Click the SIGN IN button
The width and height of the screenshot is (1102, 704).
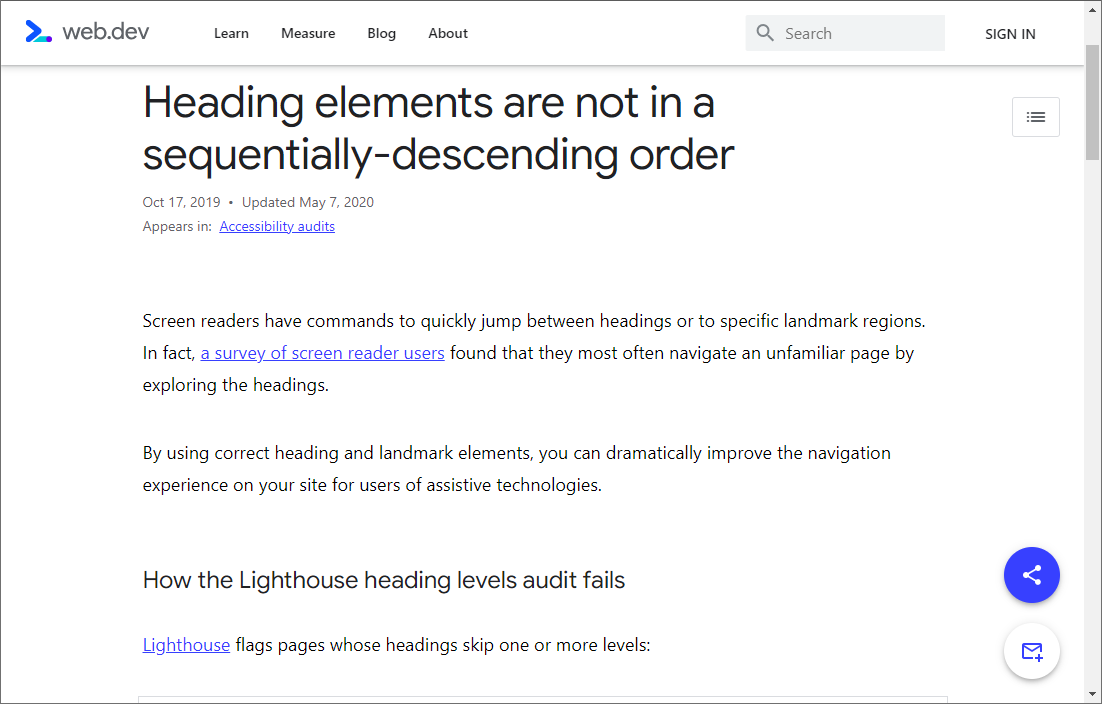[x=1009, y=33]
